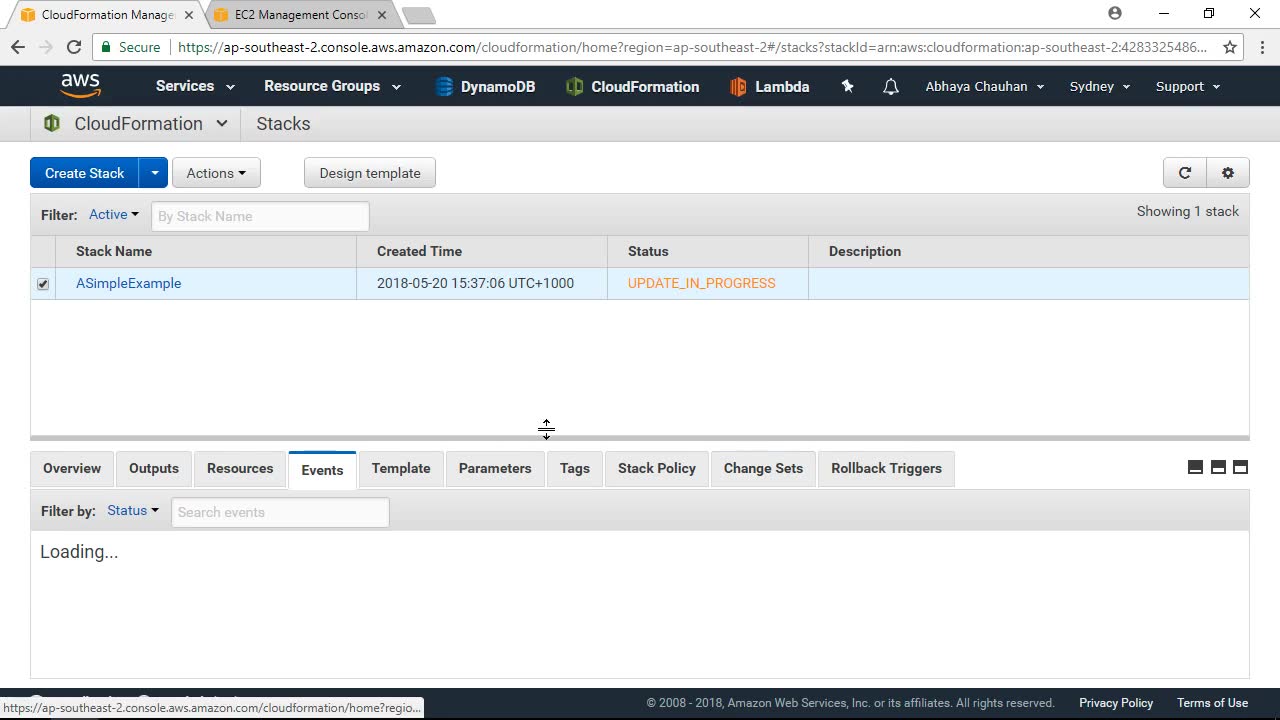Switch to the Outputs tab
This screenshot has width=1280, height=720.
tap(154, 468)
